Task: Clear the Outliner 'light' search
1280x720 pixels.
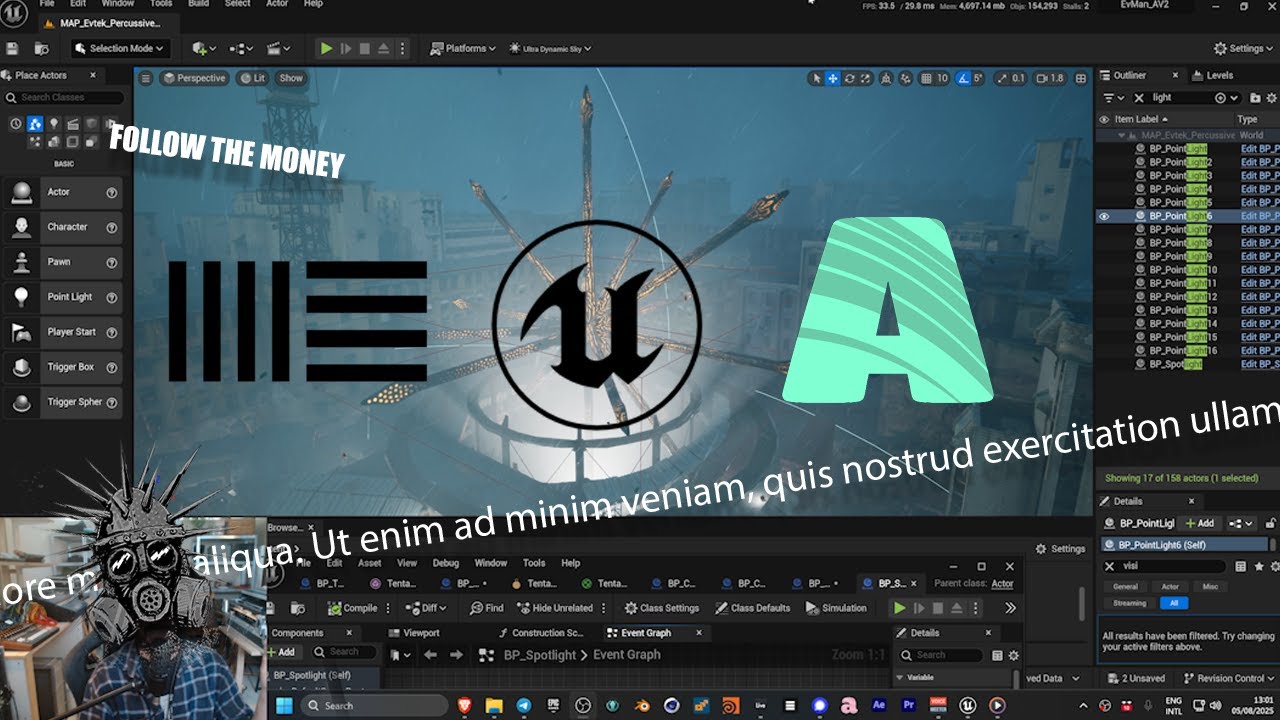Action: pos(1138,98)
